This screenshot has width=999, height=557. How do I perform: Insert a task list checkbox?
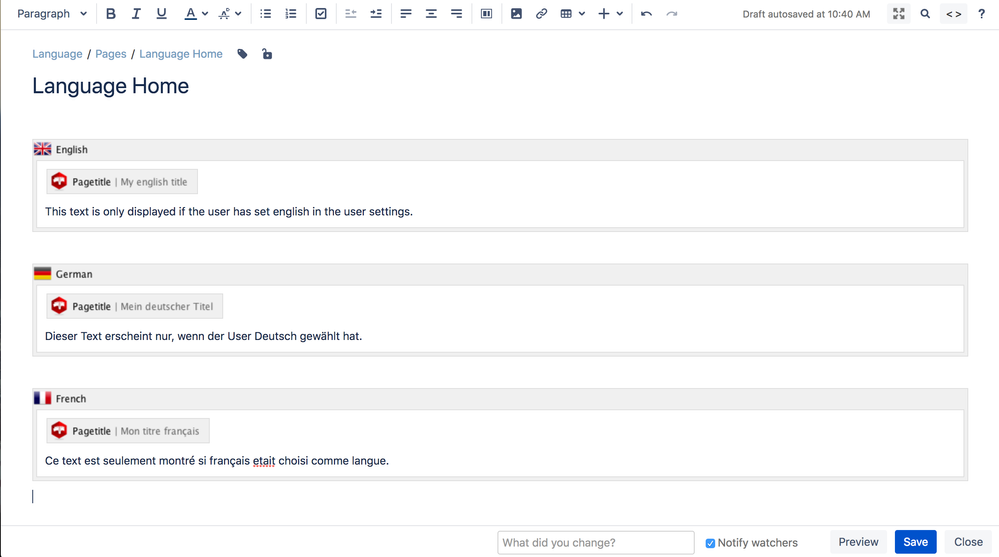pos(321,13)
